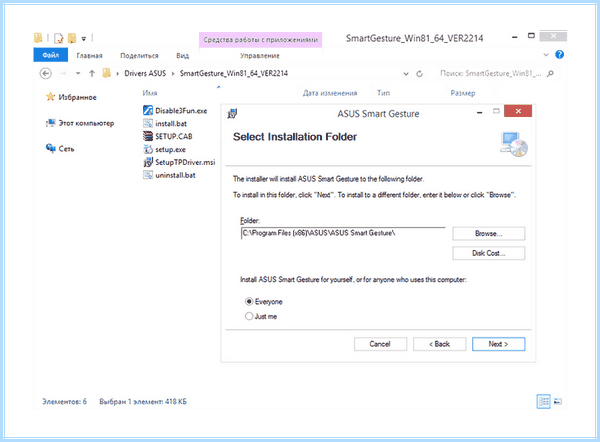Click the Сеть network icon
The width and height of the screenshot is (600, 442).
tap(51, 148)
